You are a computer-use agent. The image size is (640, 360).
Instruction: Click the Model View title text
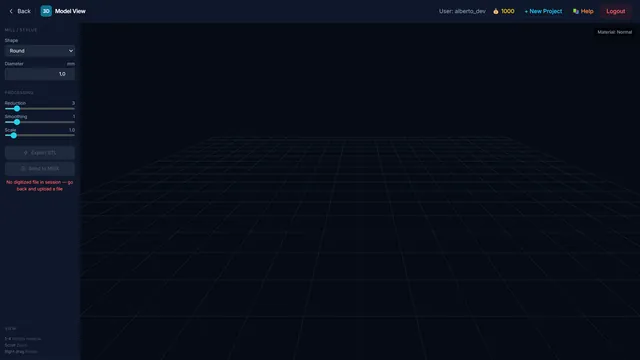pos(70,11)
